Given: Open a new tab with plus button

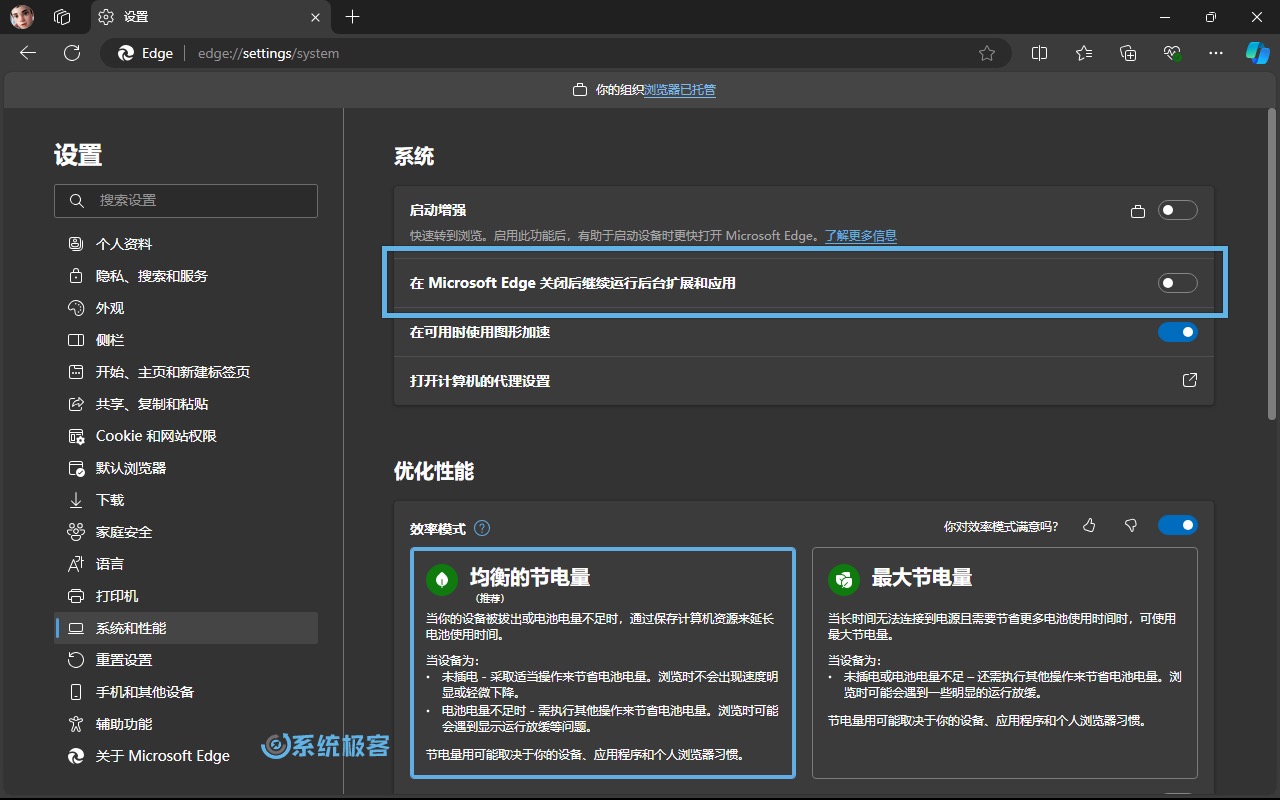Looking at the screenshot, I should (x=352, y=17).
